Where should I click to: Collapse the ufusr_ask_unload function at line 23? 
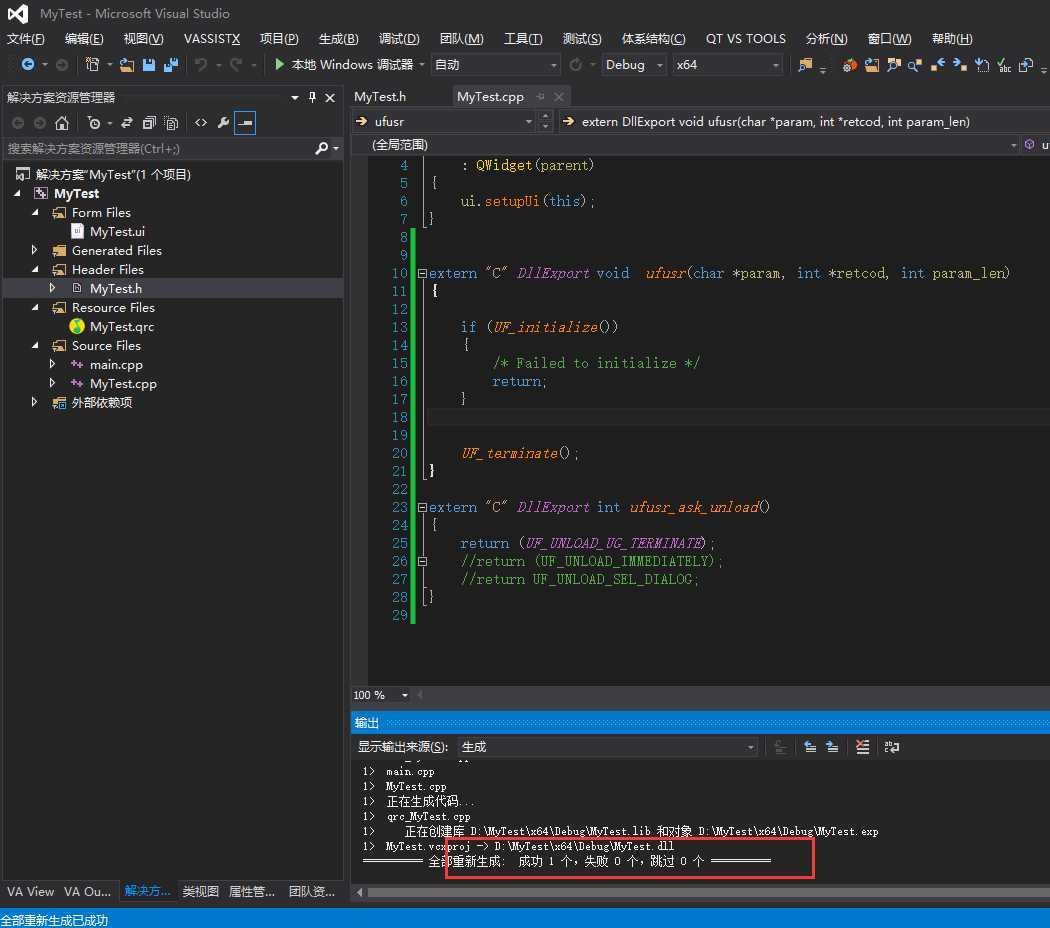[422, 507]
